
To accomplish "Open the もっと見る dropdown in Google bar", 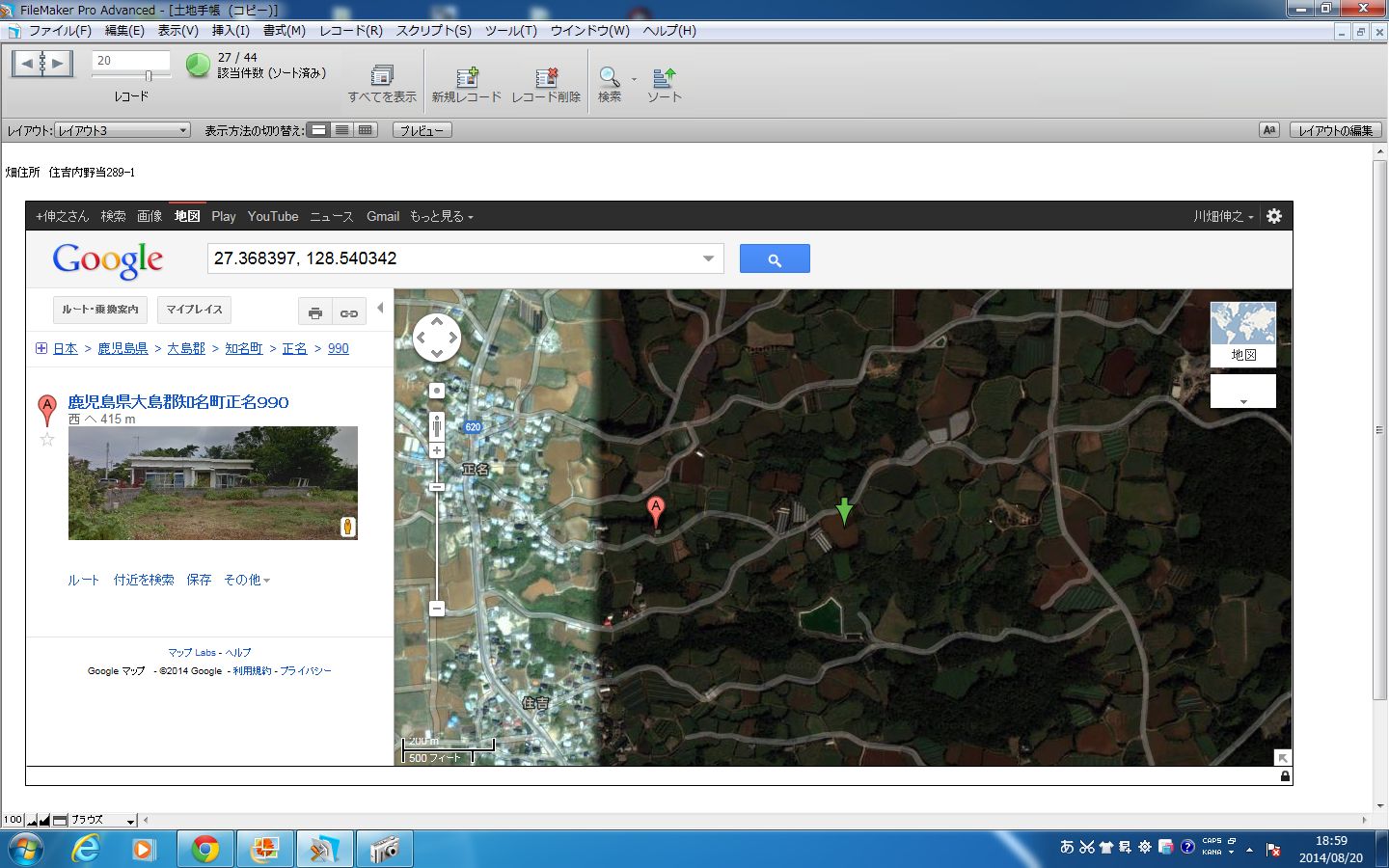I will [x=442, y=216].
